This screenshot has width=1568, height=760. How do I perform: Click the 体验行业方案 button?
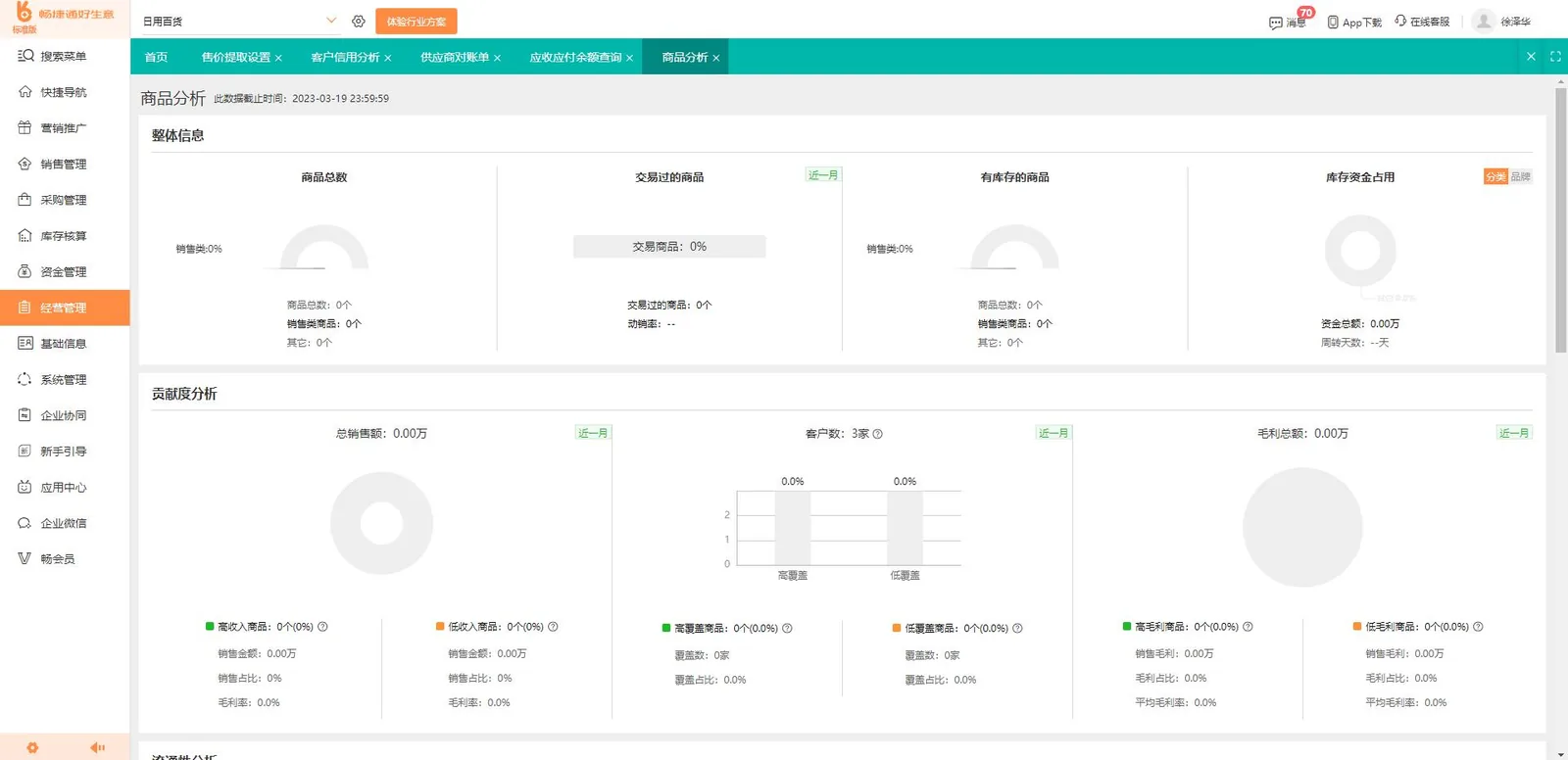[x=416, y=22]
